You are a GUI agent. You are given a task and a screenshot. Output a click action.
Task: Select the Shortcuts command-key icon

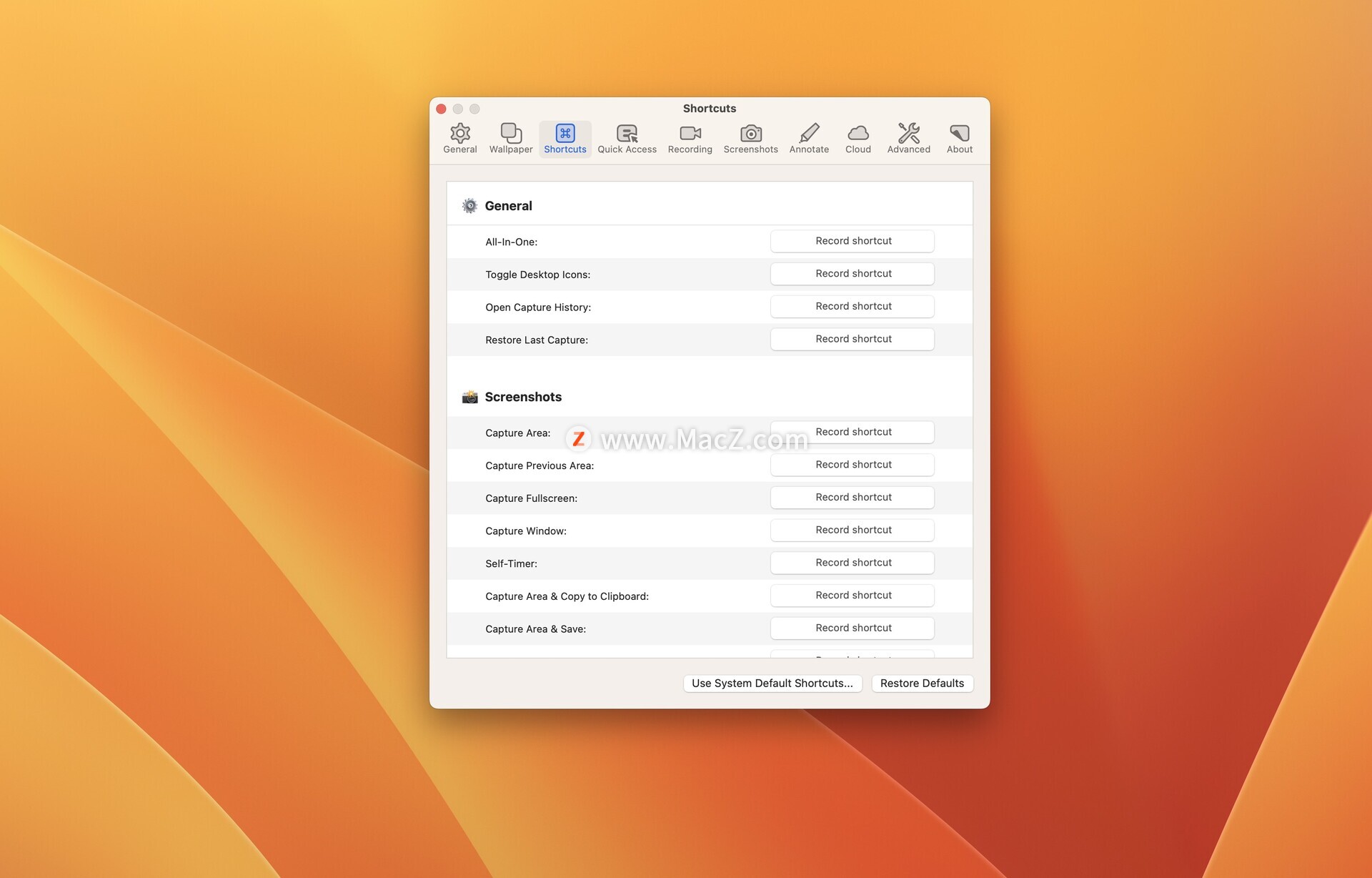565,134
